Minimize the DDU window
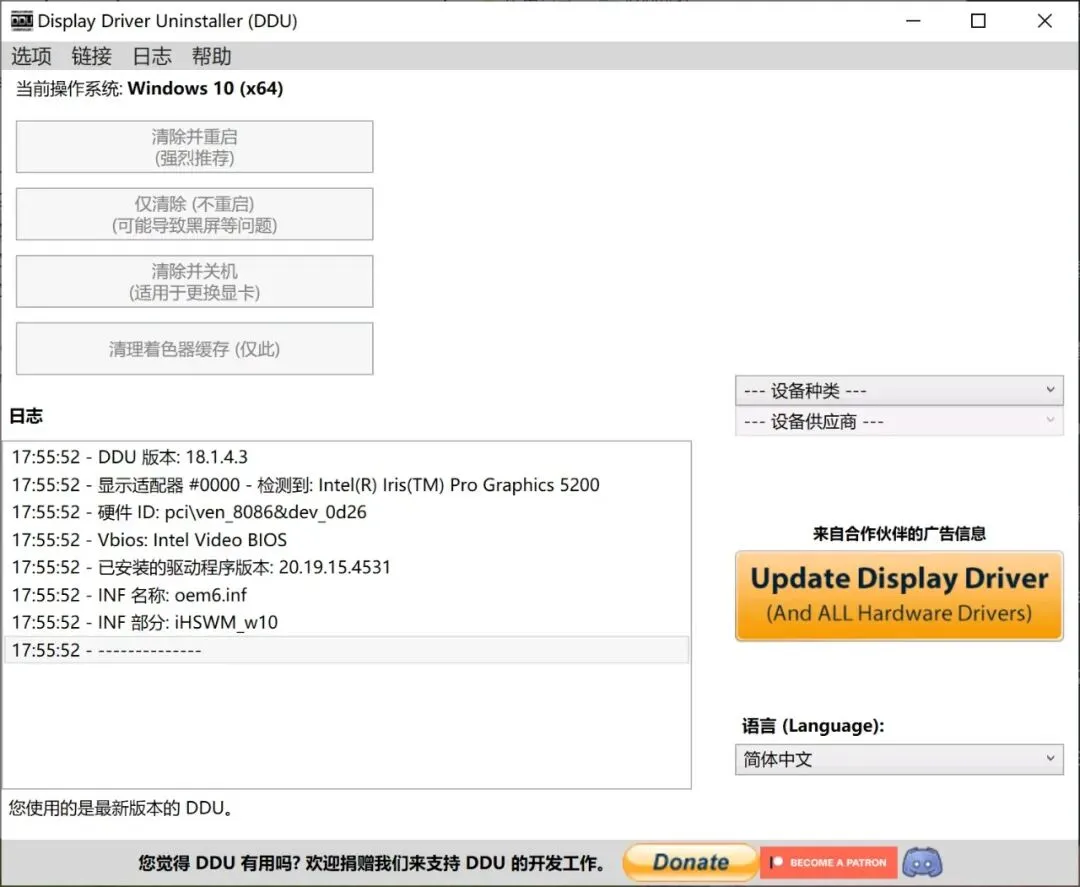Screen dimensions: 1080x887 (x=913, y=21)
